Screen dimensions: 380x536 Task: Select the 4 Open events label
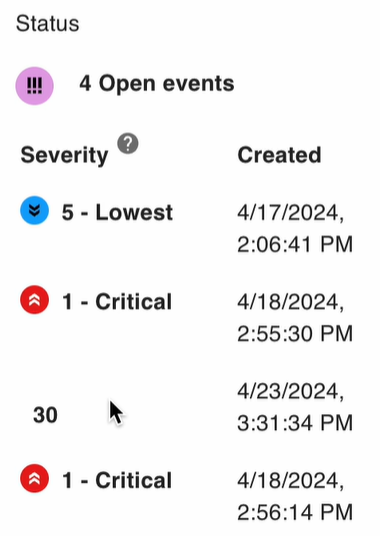click(157, 84)
